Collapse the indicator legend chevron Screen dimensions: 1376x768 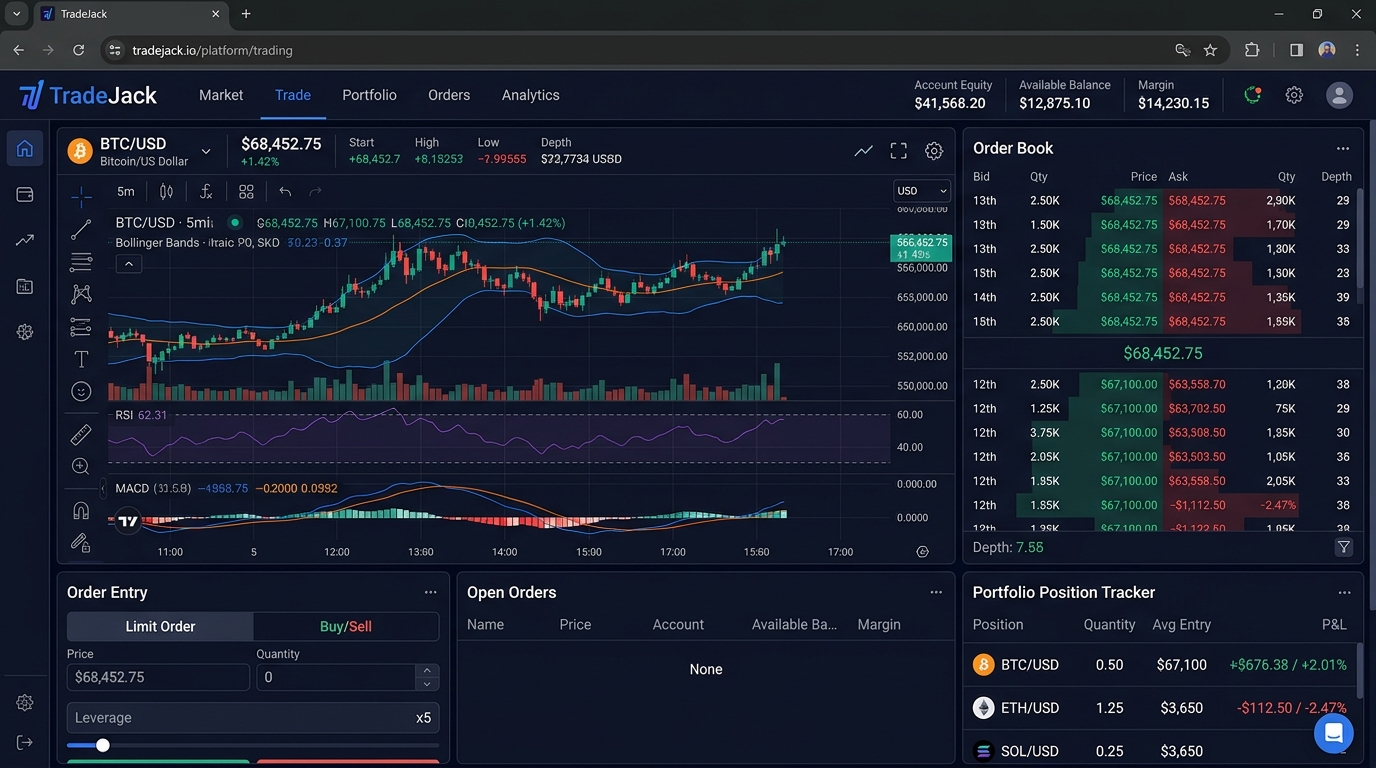[x=129, y=265]
